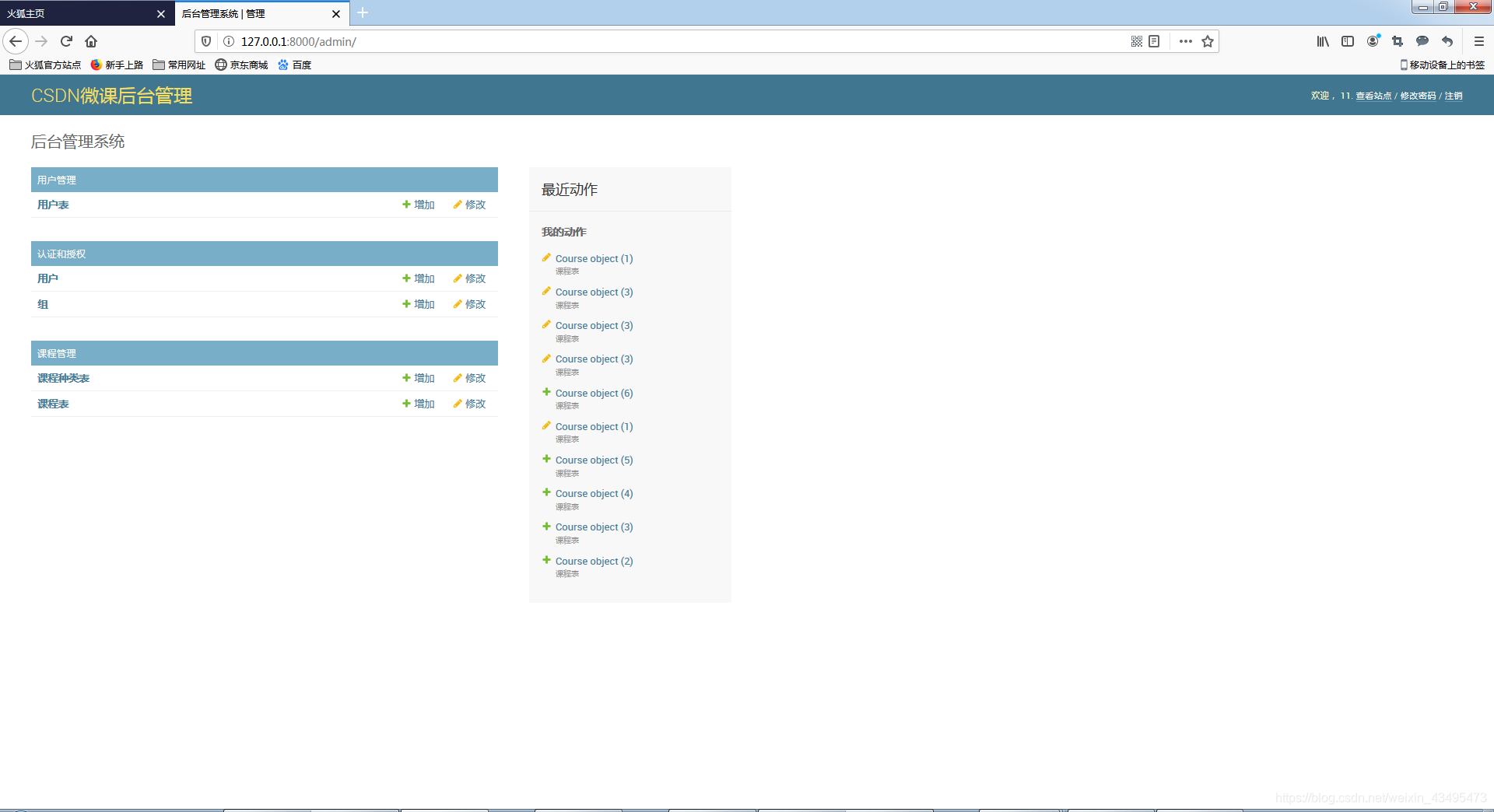The width and height of the screenshot is (1494, 812).
Task: Click 增加 for 课程表
Action: 419,404
